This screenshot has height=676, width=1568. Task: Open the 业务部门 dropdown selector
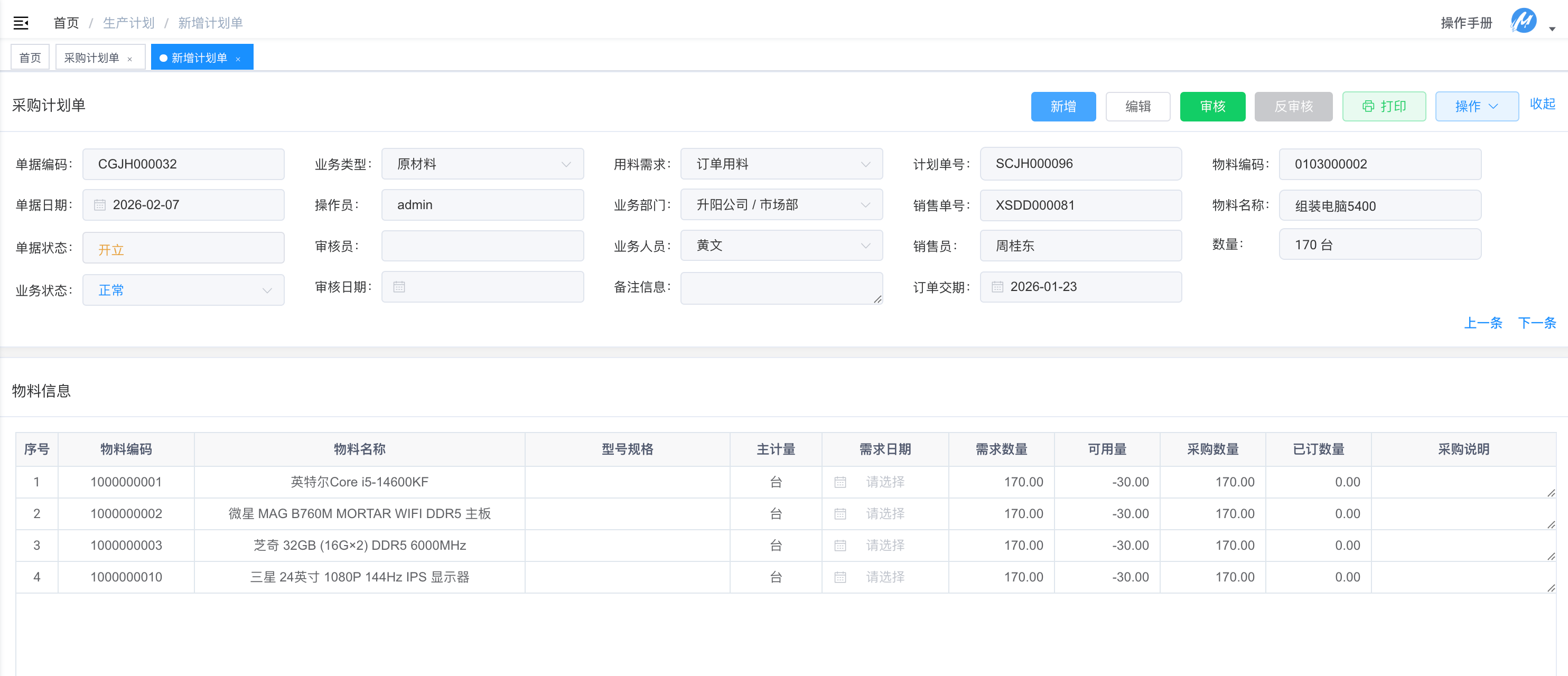click(x=781, y=205)
